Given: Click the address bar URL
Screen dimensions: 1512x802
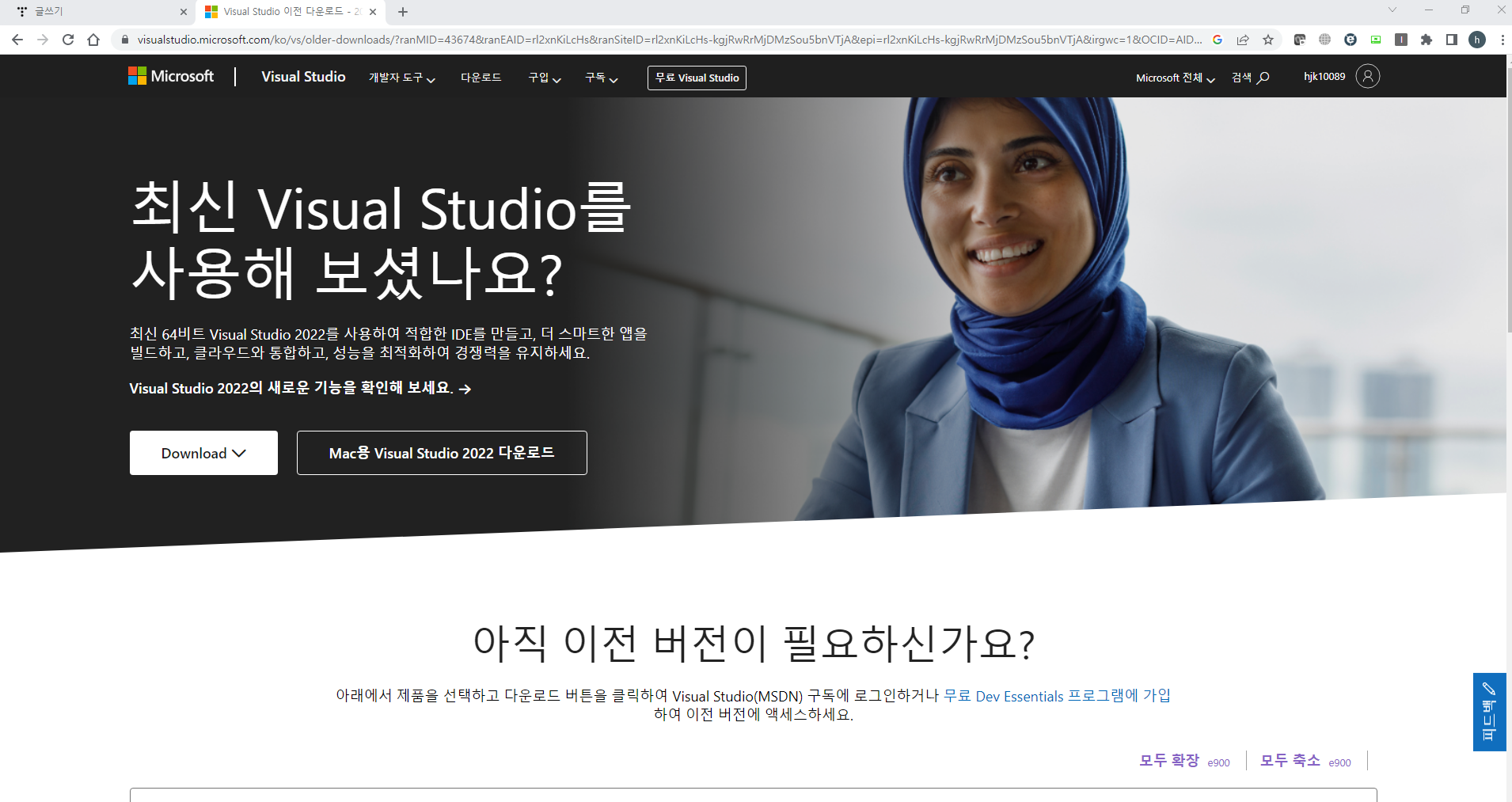Looking at the screenshot, I should pos(669,40).
